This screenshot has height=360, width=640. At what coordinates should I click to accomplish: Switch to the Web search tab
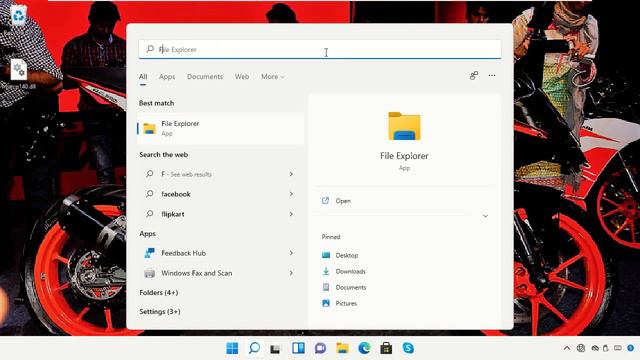pyautogui.click(x=242, y=77)
